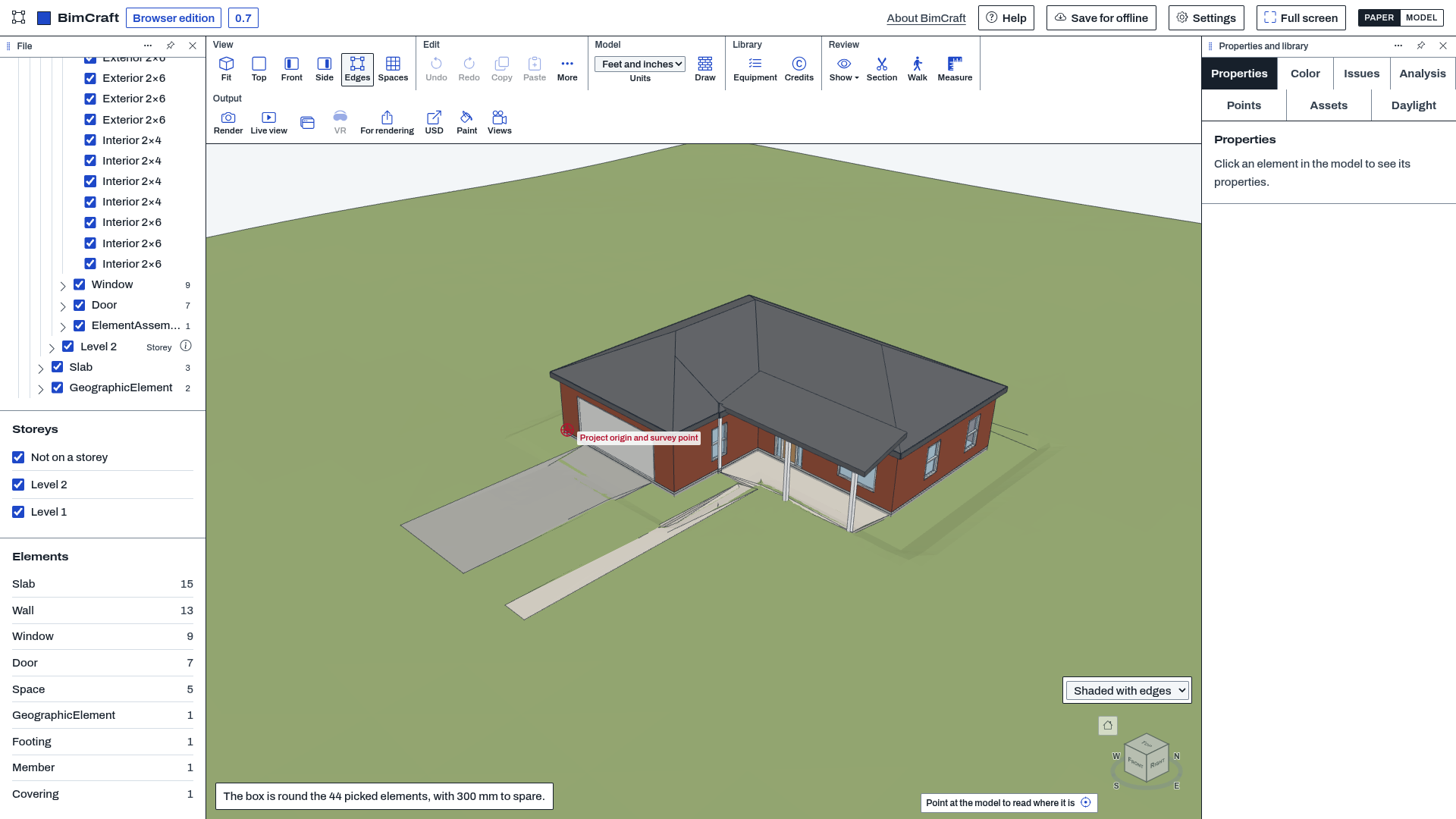Image resolution: width=1456 pixels, height=819 pixels.
Task: Expand the Slab tree node
Action: [x=41, y=369]
